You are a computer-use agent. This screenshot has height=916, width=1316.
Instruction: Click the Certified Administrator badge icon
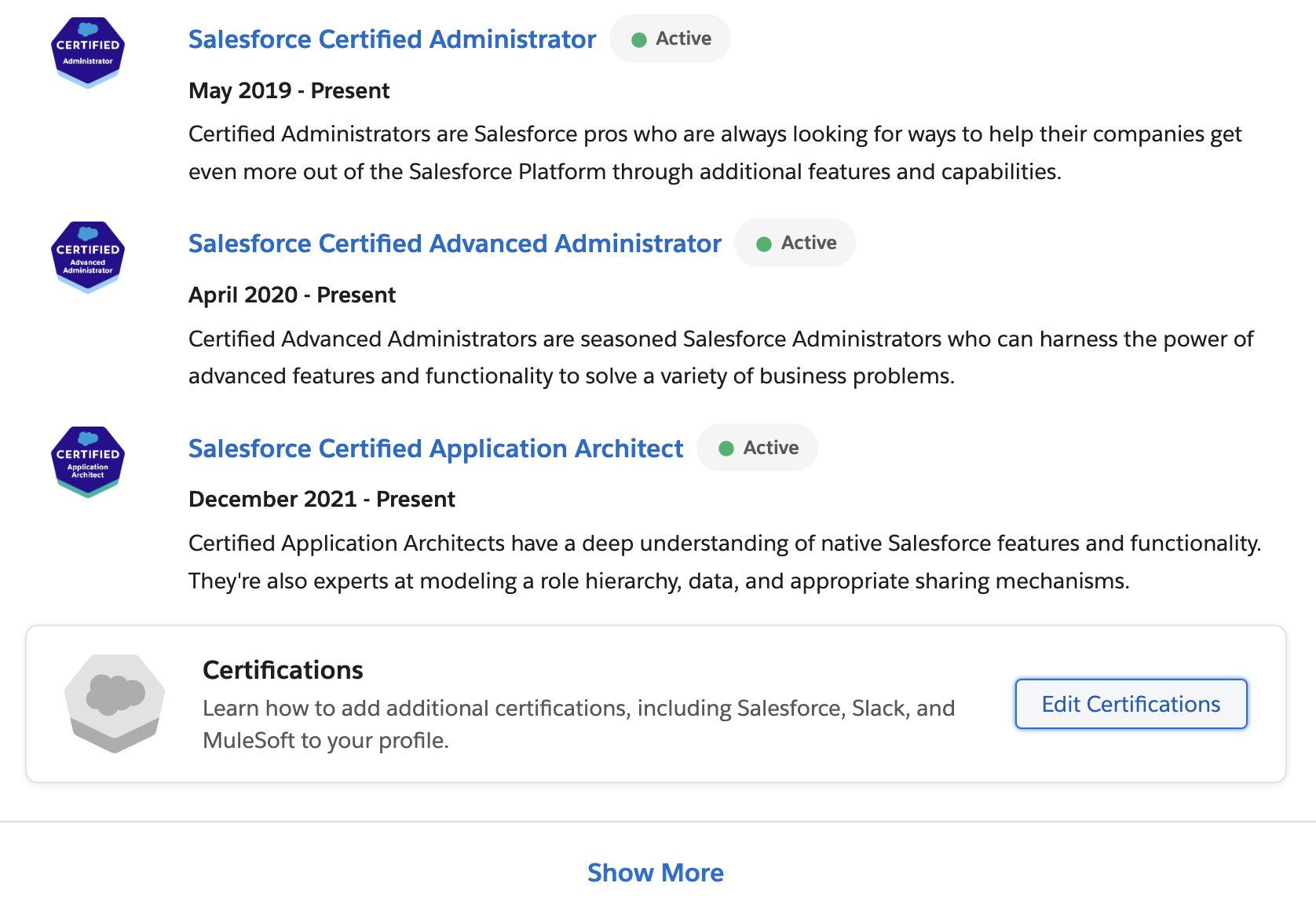coord(88,53)
